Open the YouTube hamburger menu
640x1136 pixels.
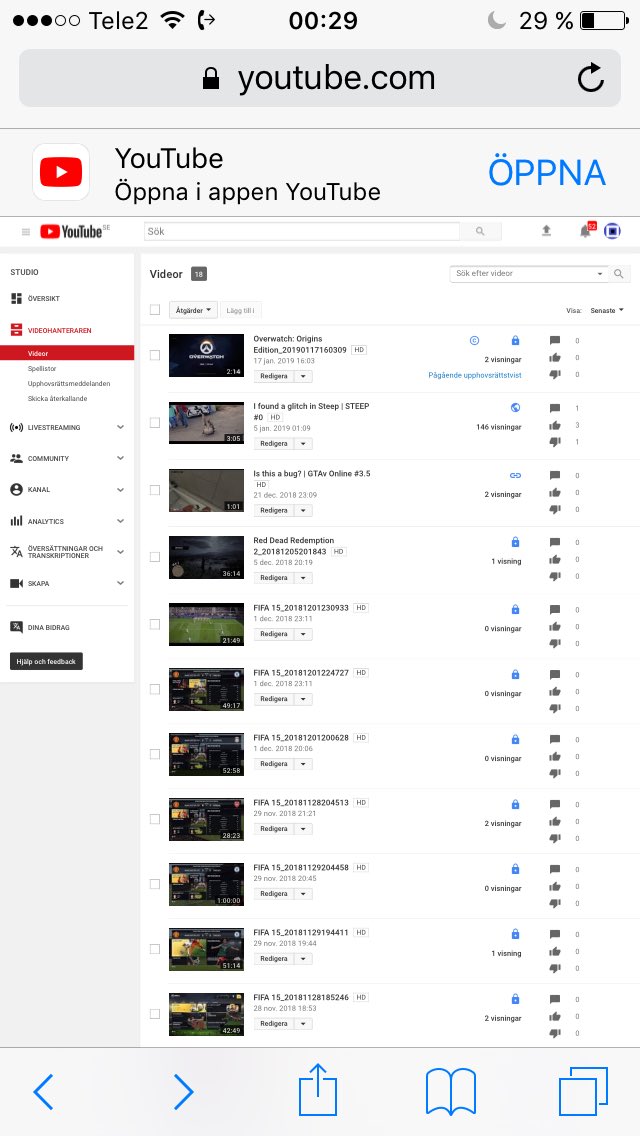pos(26,232)
